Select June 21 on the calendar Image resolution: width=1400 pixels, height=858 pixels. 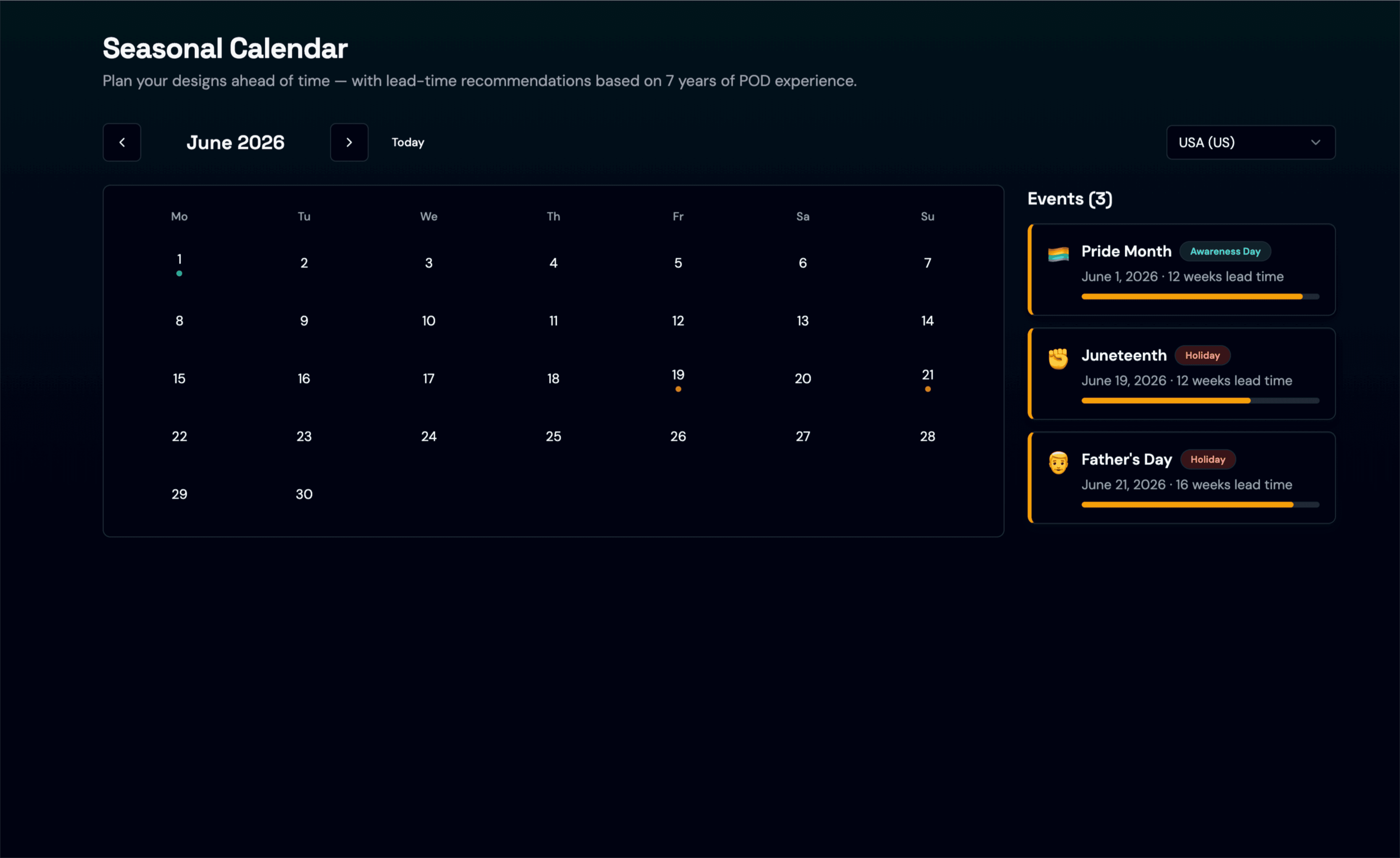[x=927, y=378]
